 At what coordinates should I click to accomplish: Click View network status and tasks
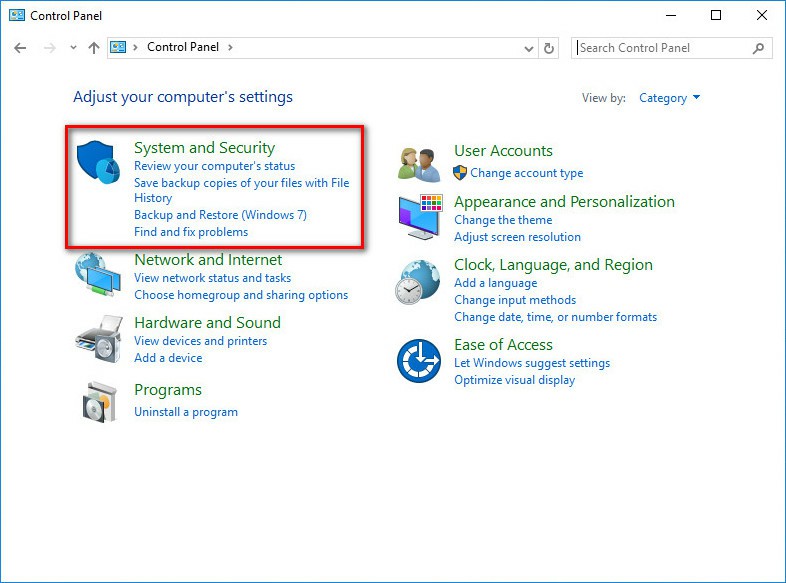[x=213, y=278]
